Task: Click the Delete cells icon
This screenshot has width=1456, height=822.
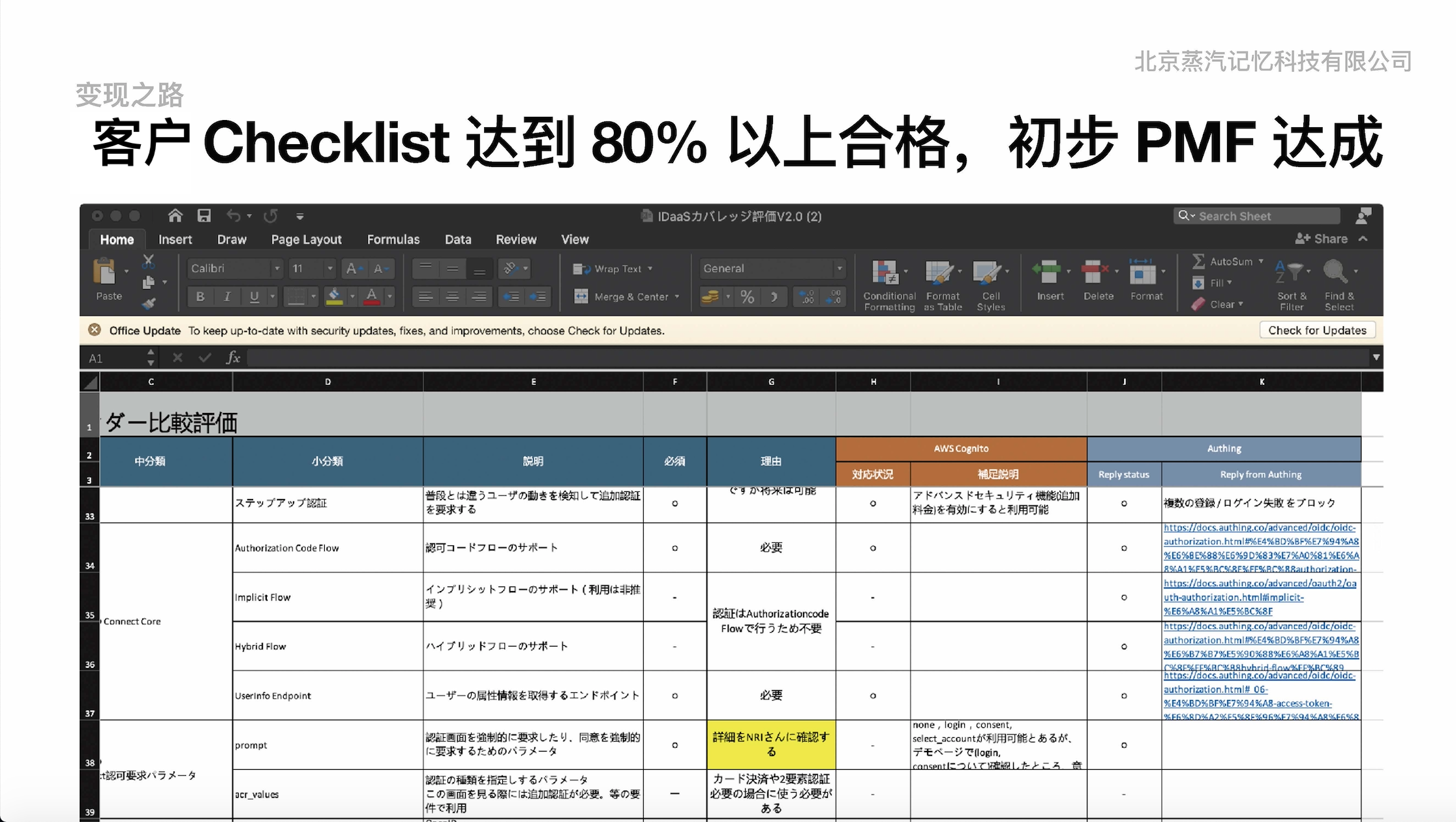Action: (x=1095, y=271)
